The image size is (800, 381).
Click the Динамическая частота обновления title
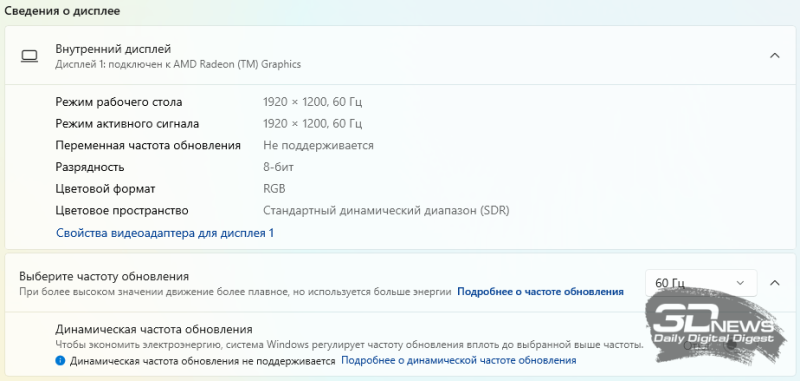point(154,329)
